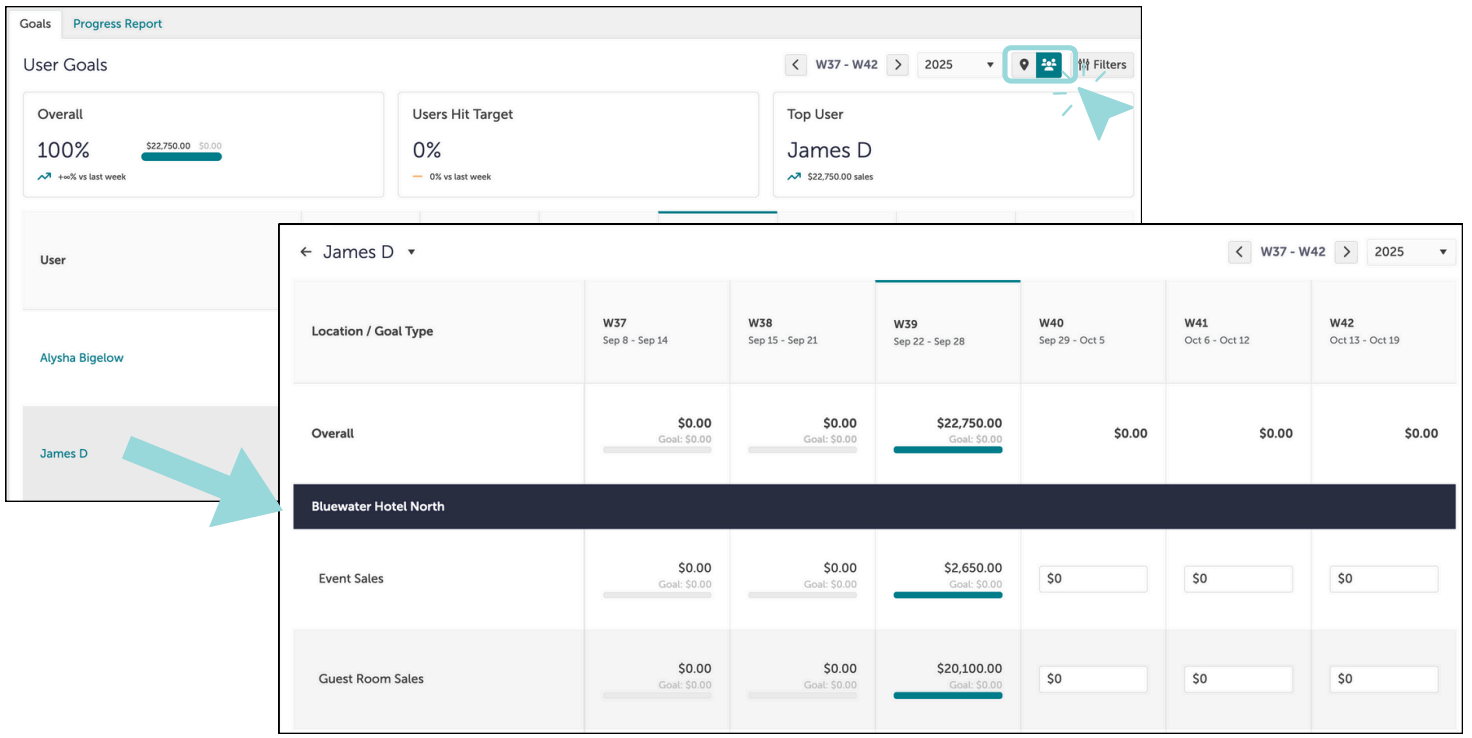Select the Goals tab
Image resolution: width=1472 pixels, height=738 pixels.
pyautogui.click(x=35, y=23)
